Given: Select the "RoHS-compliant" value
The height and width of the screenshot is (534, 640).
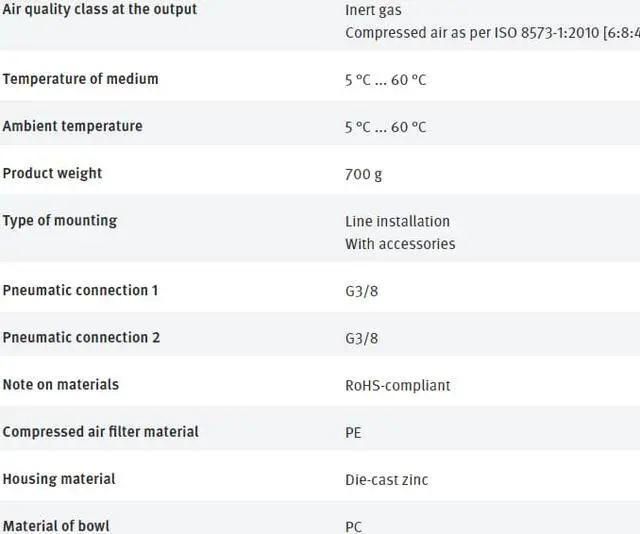Looking at the screenshot, I should coord(397,385).
